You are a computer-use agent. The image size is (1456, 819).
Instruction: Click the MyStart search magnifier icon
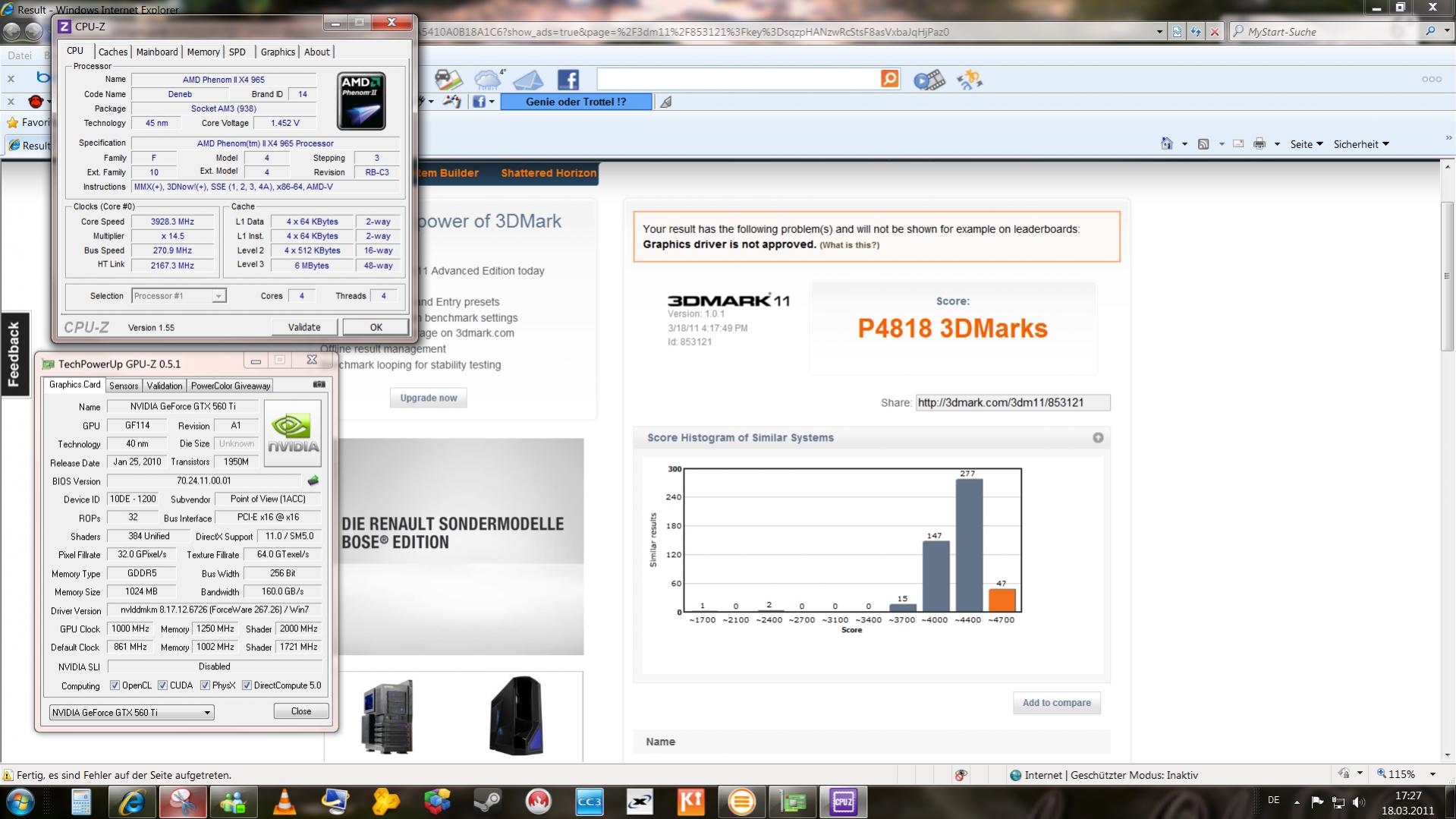click(x=1430, y=31)
